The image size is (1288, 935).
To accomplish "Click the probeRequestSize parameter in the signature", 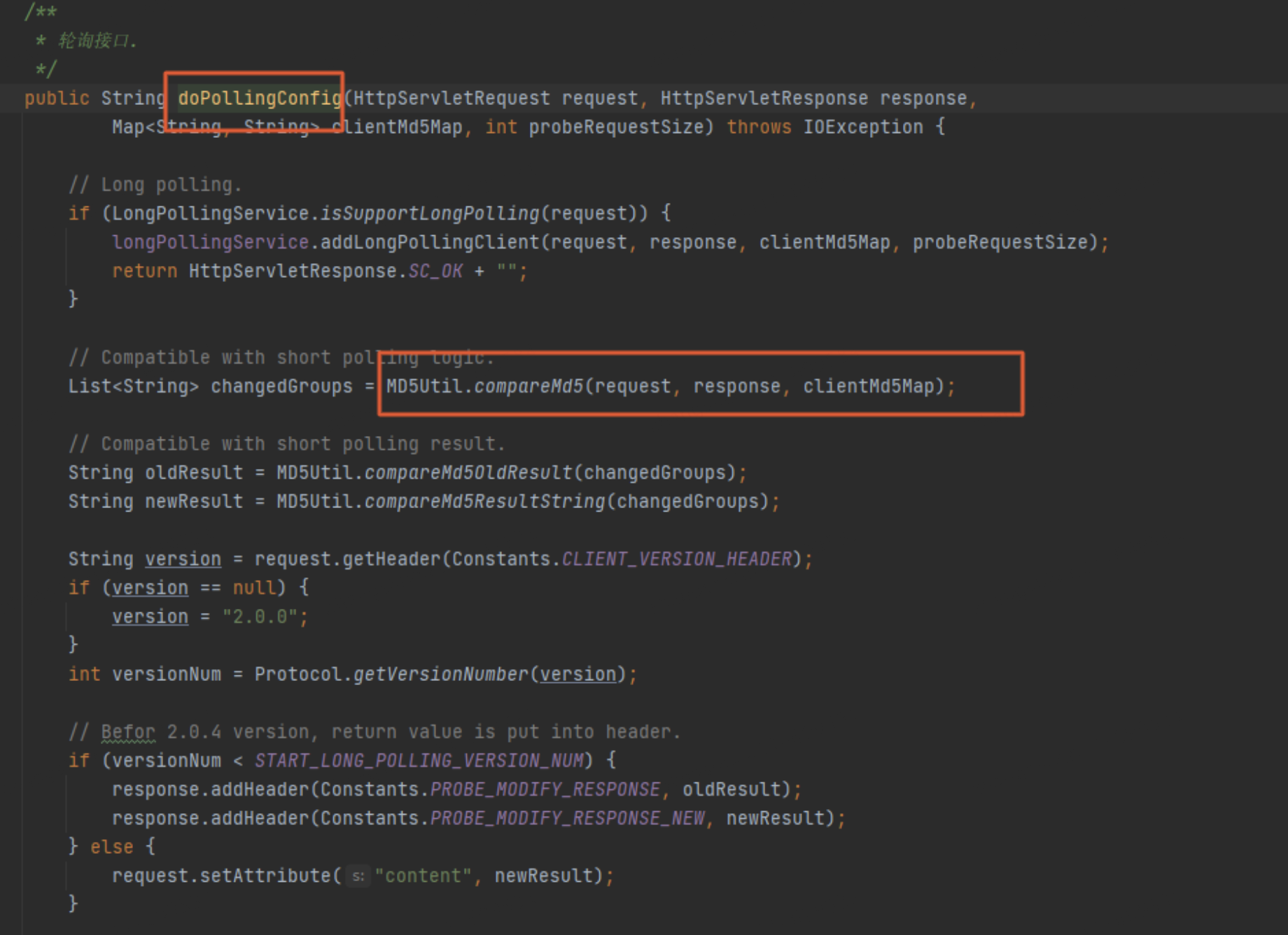I will 616,127.
